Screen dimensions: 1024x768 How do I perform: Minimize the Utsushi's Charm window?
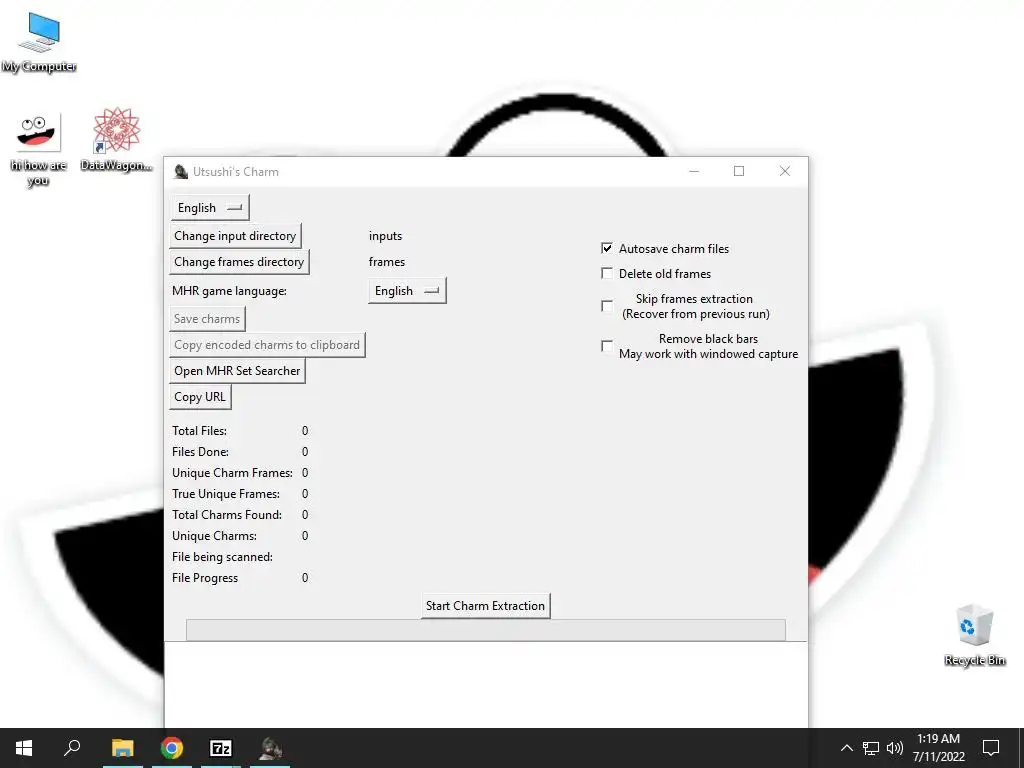point(694,172)
